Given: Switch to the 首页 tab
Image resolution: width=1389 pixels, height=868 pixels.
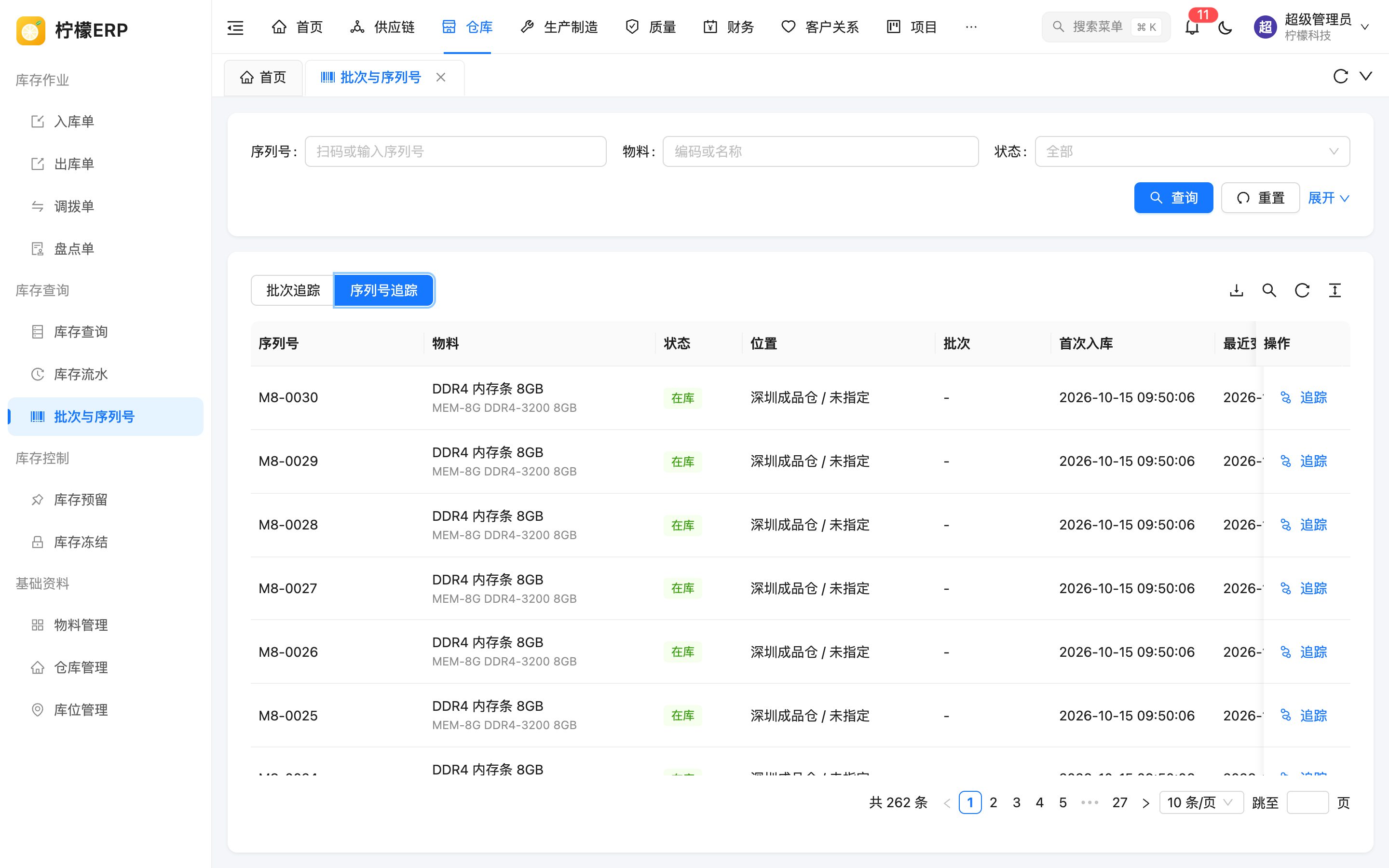Looking at the screenshot, I should (x=263, y=78).
